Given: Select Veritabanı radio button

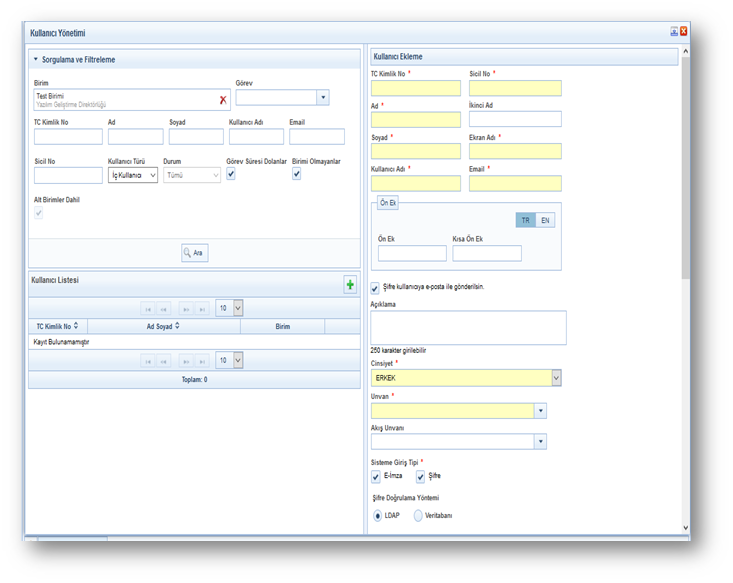Looking at the screenshot, I should 418,516.
